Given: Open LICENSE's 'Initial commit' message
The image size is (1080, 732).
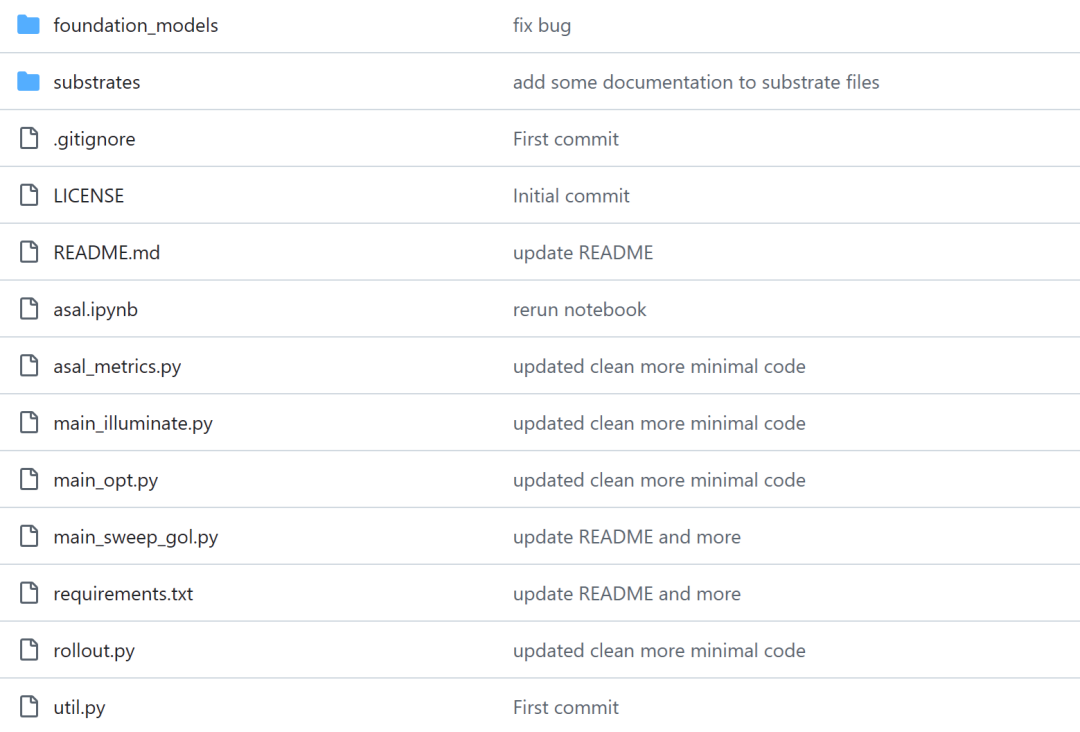Looking at the screenshot, I should pos(571,196).
